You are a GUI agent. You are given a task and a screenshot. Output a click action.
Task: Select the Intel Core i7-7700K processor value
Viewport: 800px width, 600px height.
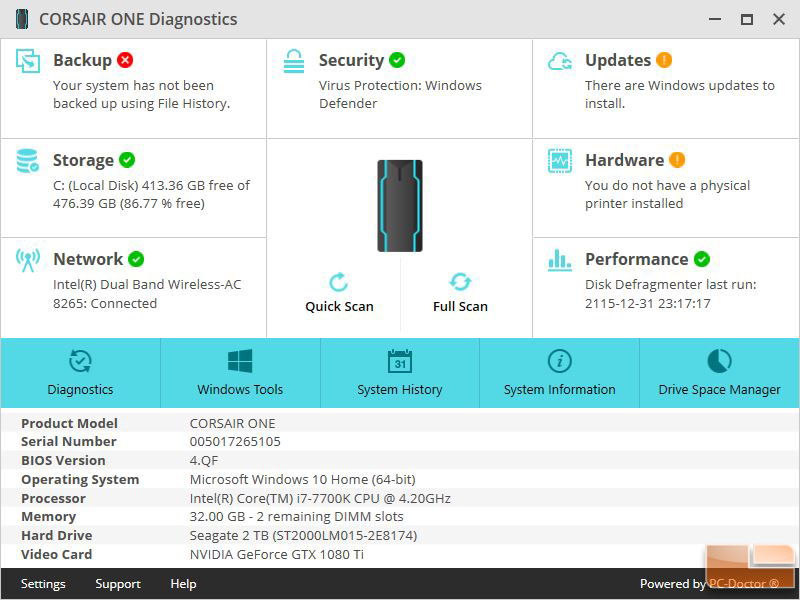(x=320, y=498)
